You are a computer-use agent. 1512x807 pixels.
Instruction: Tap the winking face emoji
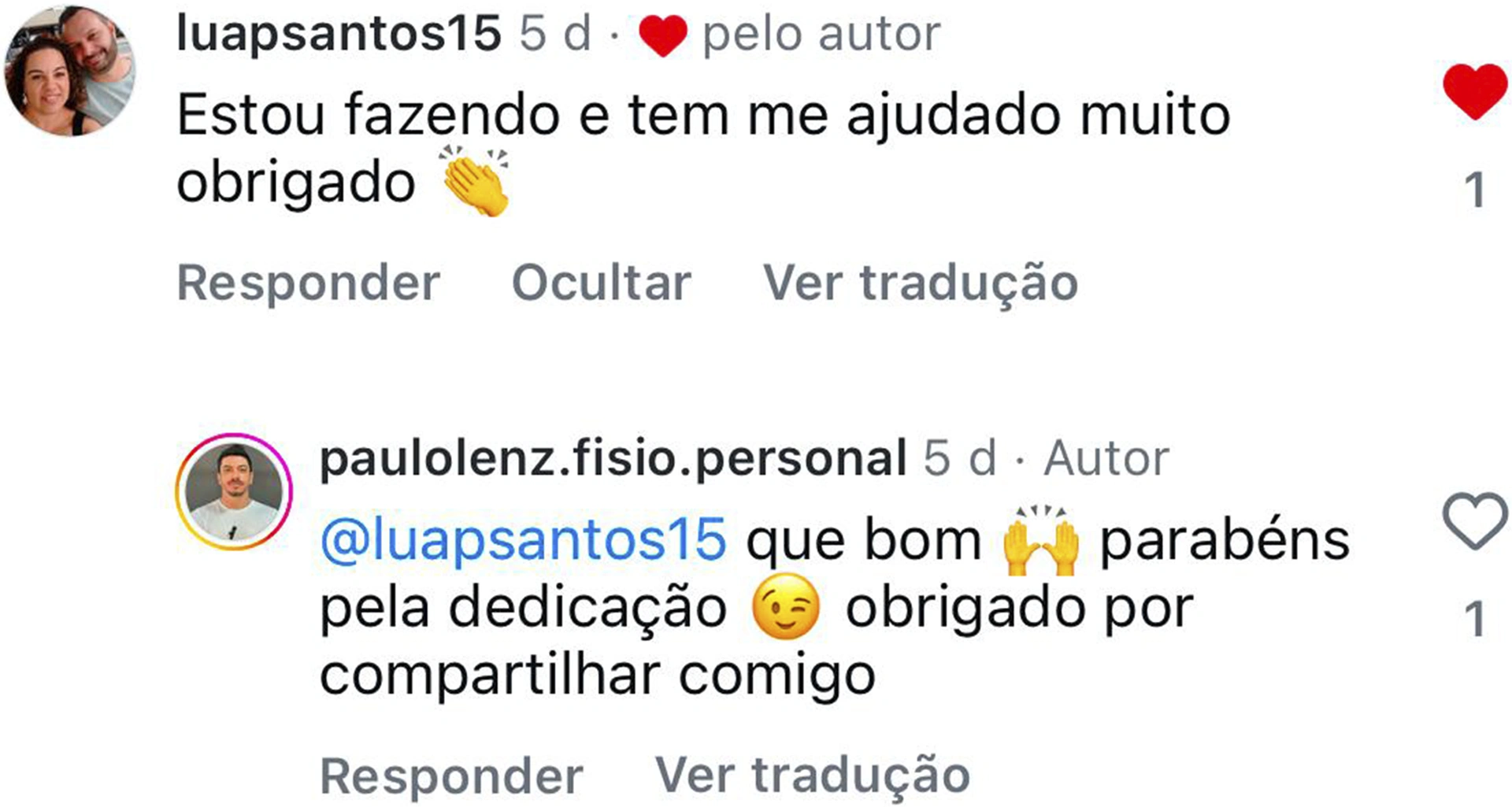coord(786,607)
